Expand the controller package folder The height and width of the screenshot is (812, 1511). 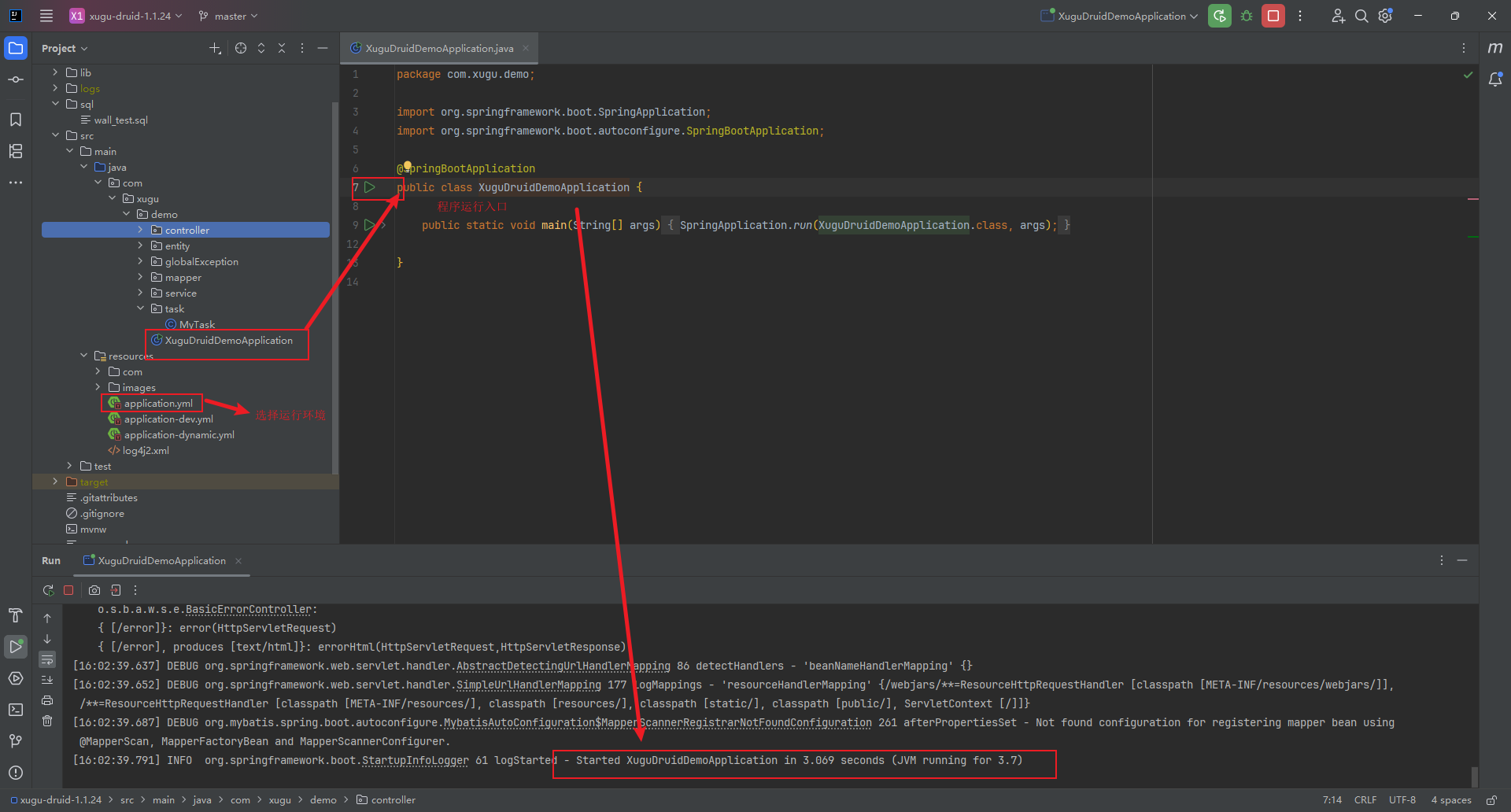[x=141, y=230]
